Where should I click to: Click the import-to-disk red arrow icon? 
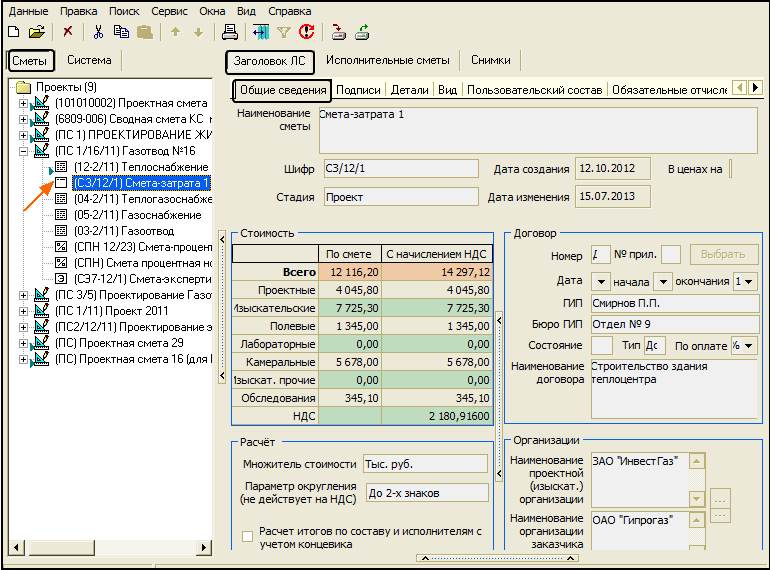[338, 32]
